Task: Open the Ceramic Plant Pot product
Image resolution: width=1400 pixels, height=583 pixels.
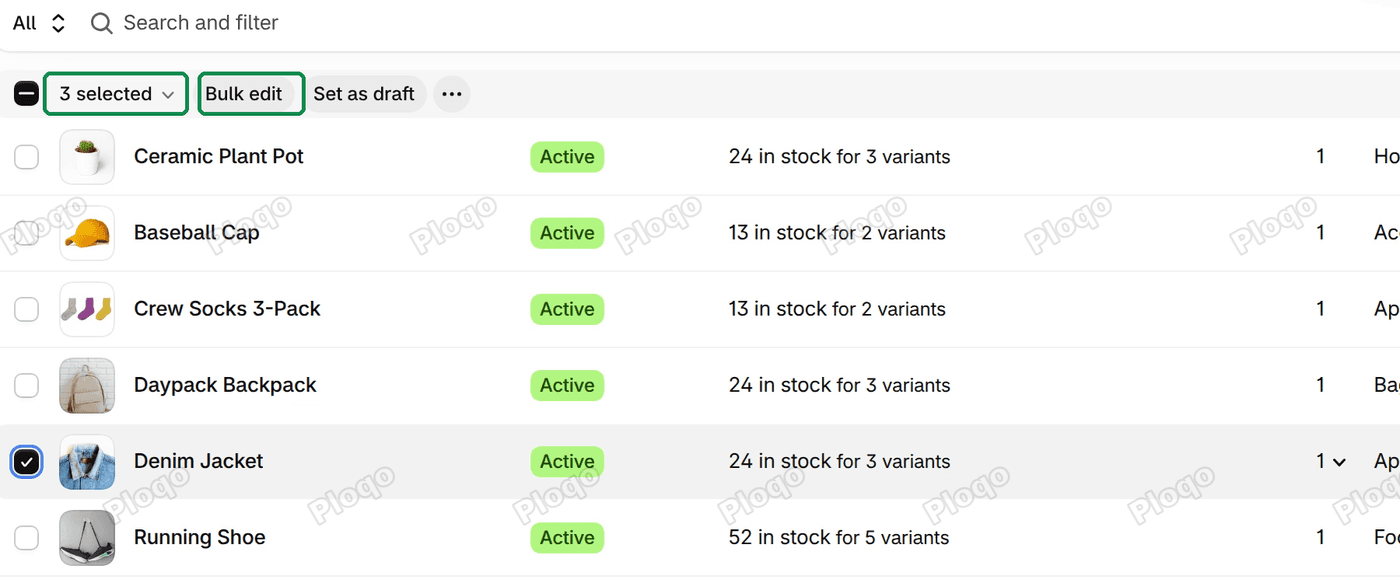Action: [x=219, y=157]
